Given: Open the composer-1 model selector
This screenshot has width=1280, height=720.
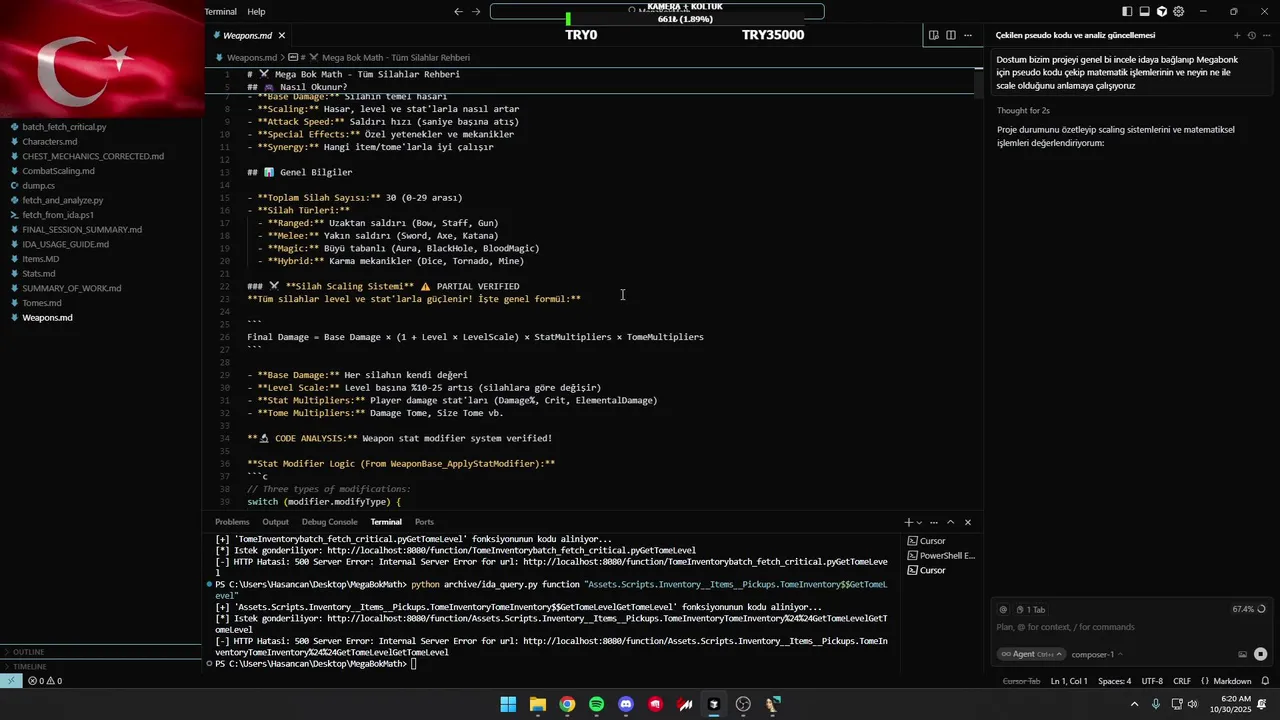Looking at the screenshot, I should (1096, 654).
